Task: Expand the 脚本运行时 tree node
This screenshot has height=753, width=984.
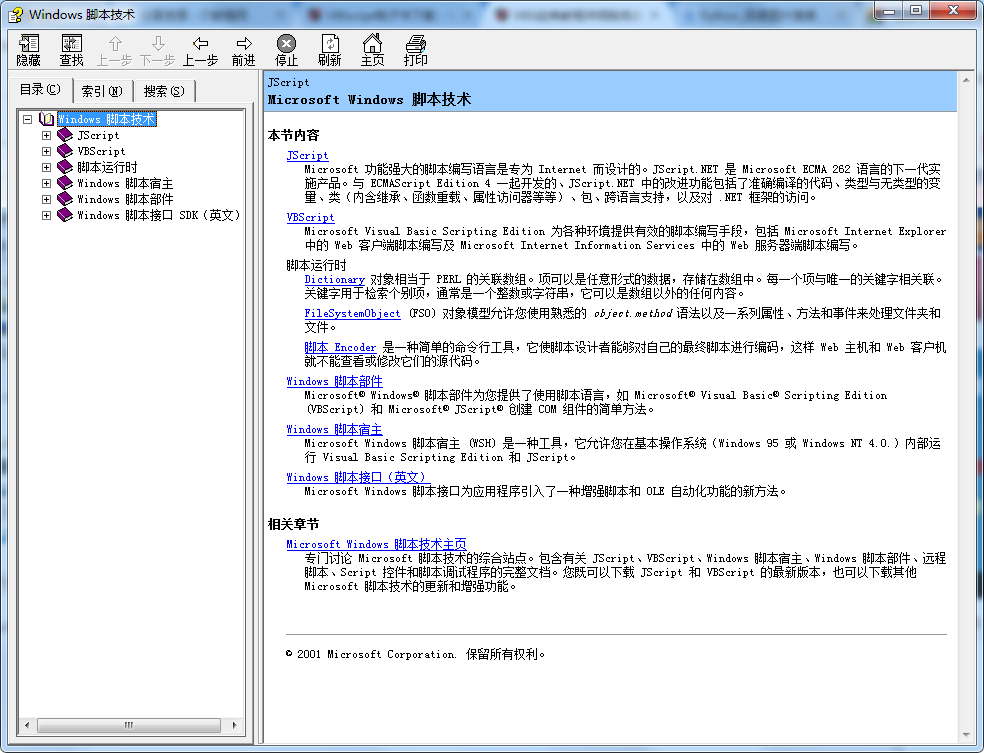Action: [x=46, y=167]
